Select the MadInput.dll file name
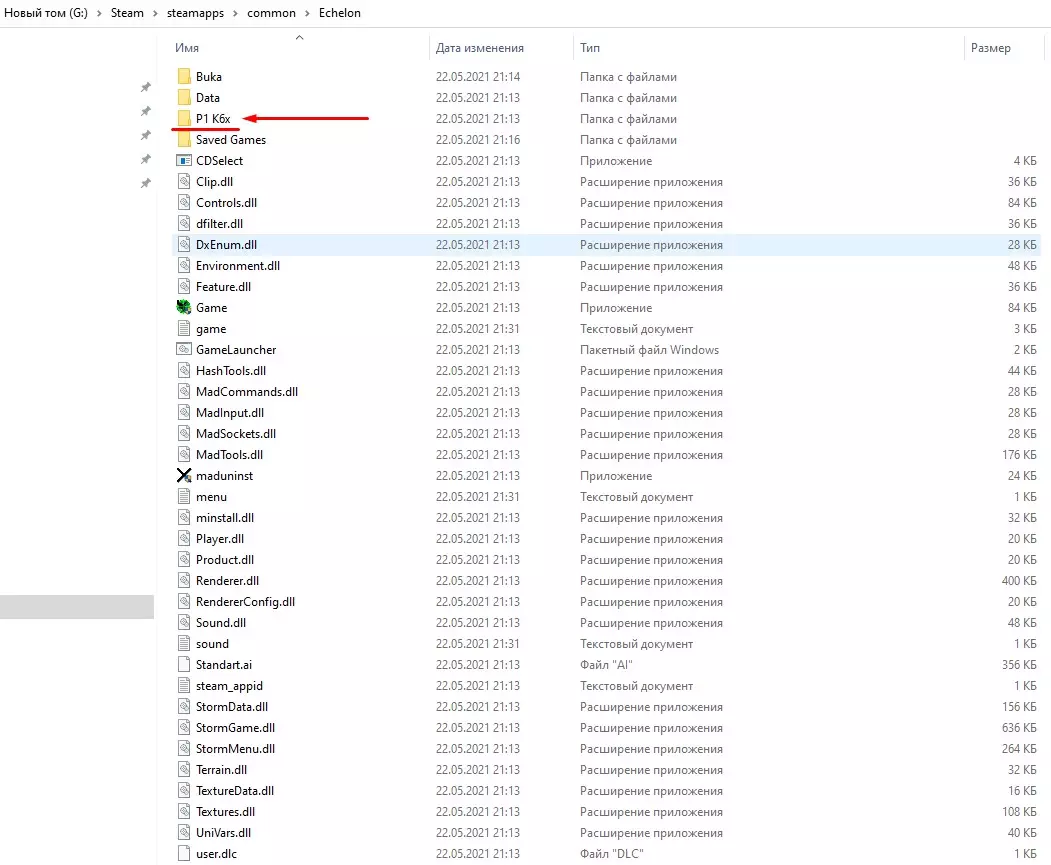This screenshot has height=865, width=1051. pyautogui.click(x=230, y=413)
